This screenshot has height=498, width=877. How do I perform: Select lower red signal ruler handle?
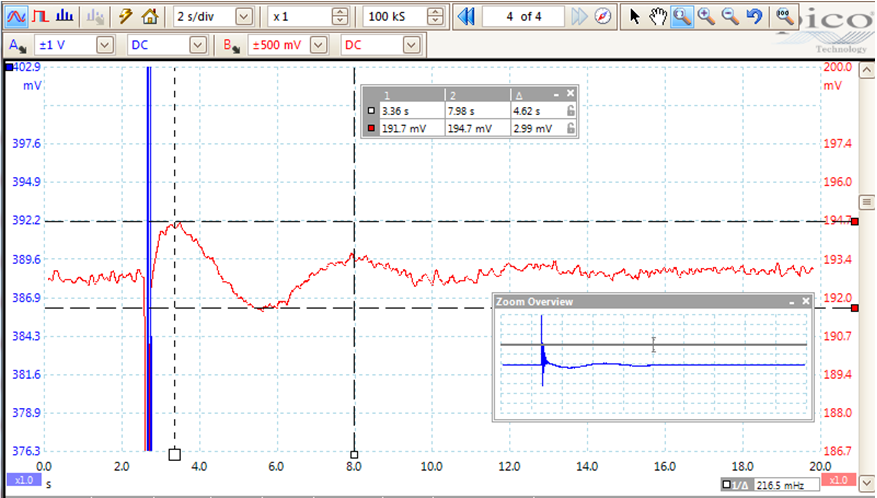click(855, 308)
